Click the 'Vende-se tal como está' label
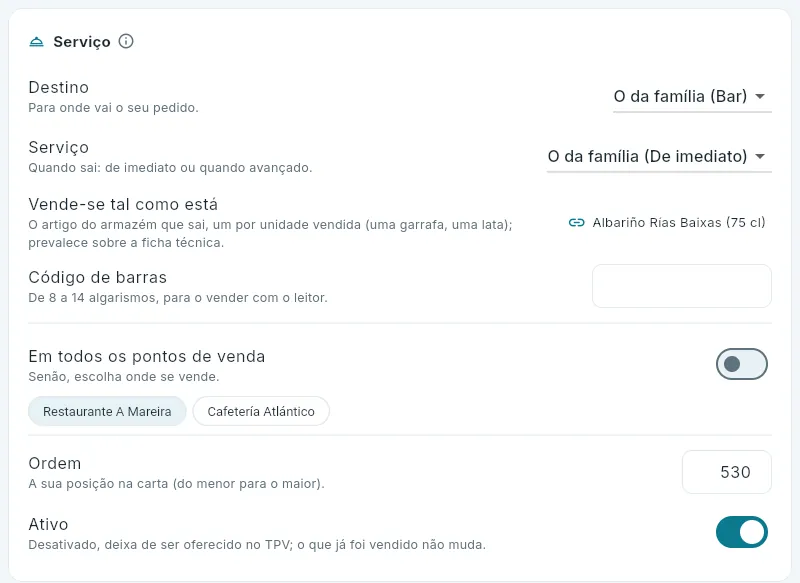The image size is (800, 583). pos(123,204)
